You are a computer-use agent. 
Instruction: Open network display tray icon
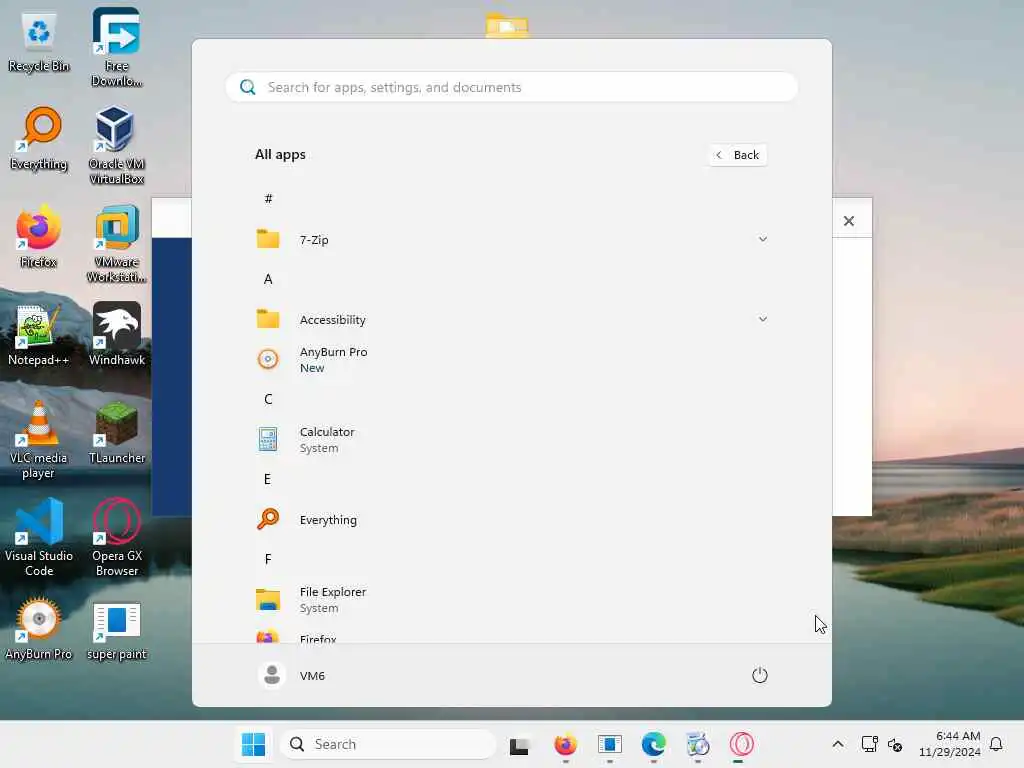[869, 744]
